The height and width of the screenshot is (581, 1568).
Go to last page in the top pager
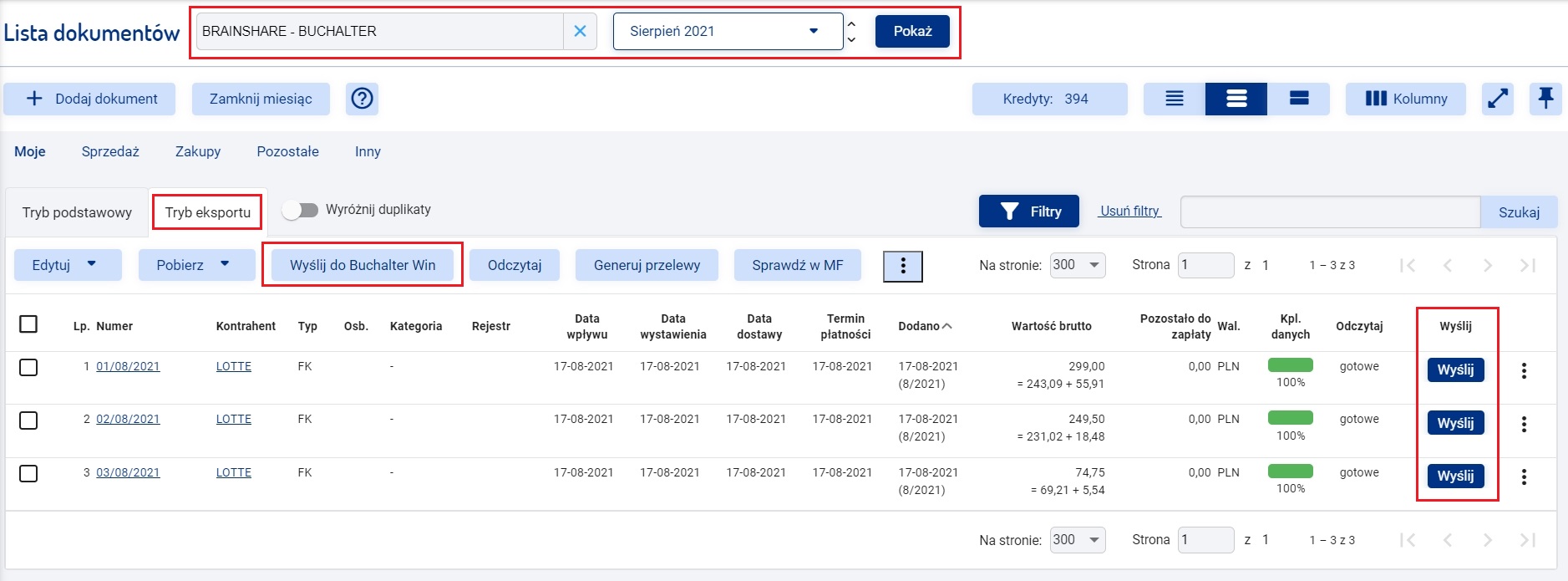coord(1528,265)
